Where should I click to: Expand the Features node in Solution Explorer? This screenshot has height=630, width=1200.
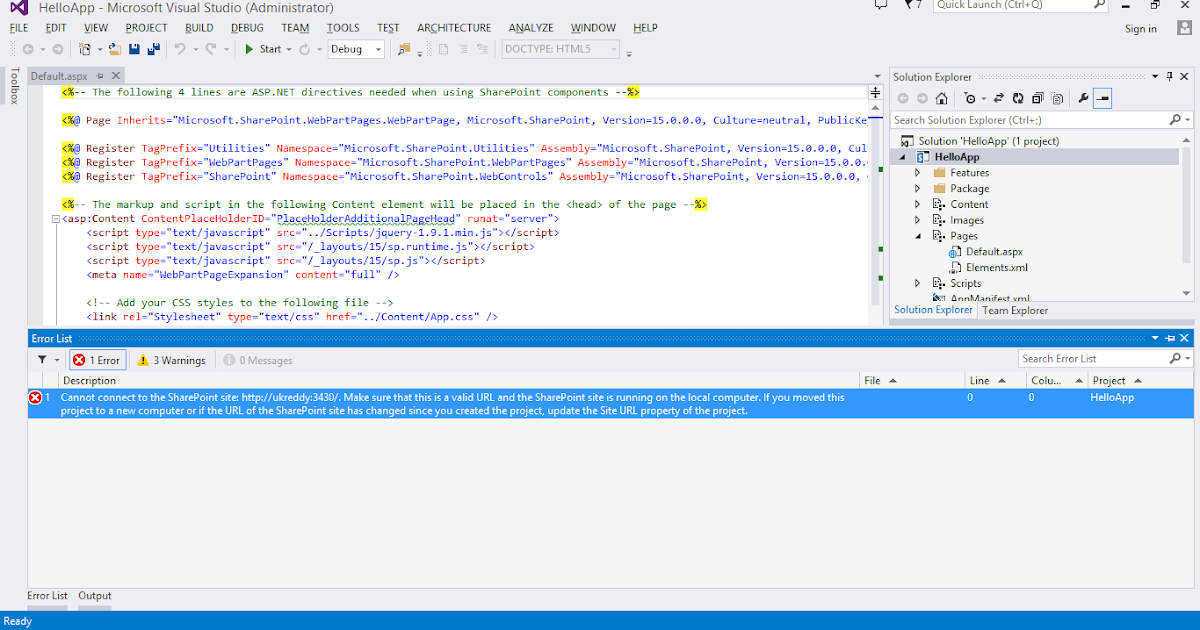(x=917, y=172)
